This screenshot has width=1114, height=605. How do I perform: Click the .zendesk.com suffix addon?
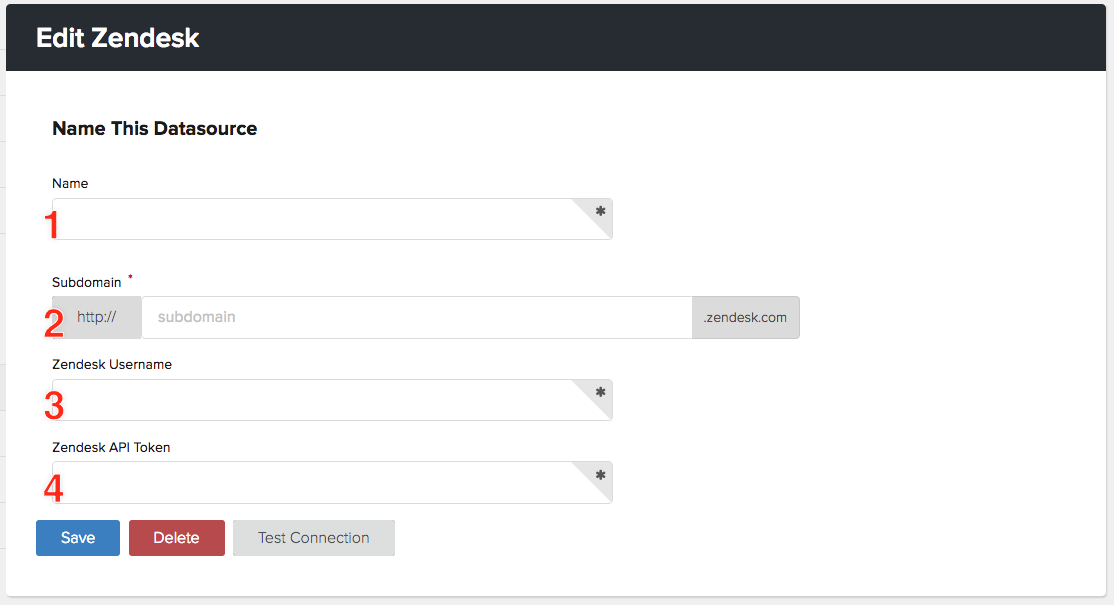click(746, 317)
